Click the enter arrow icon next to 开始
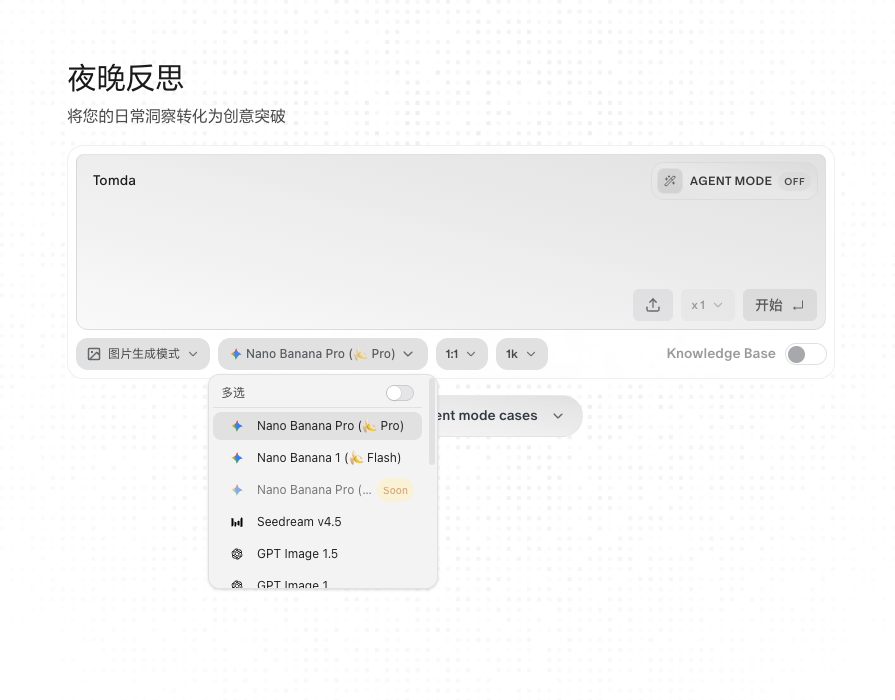Image resolution: width=895 pixels, height=700 pixels. click(797, 305)
